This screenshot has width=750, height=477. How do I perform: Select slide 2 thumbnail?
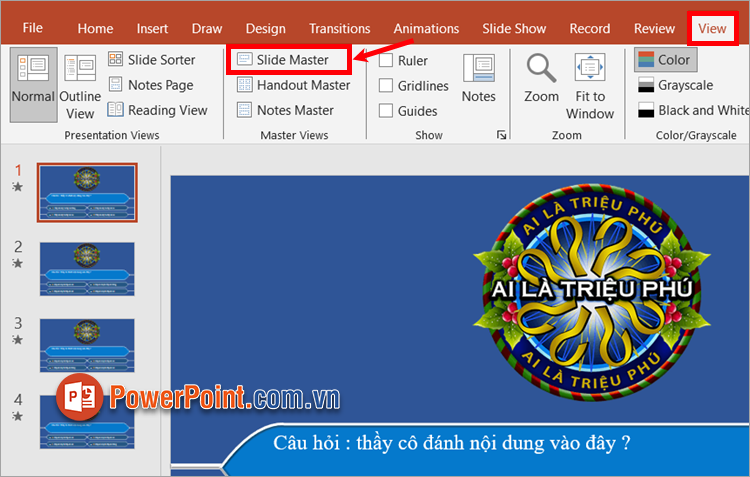click(87, 269)
